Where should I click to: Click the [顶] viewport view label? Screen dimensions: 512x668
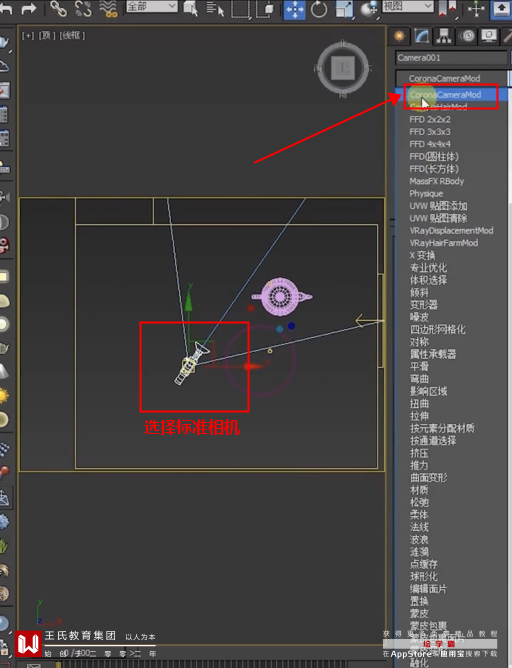click(x=46, y=36)
